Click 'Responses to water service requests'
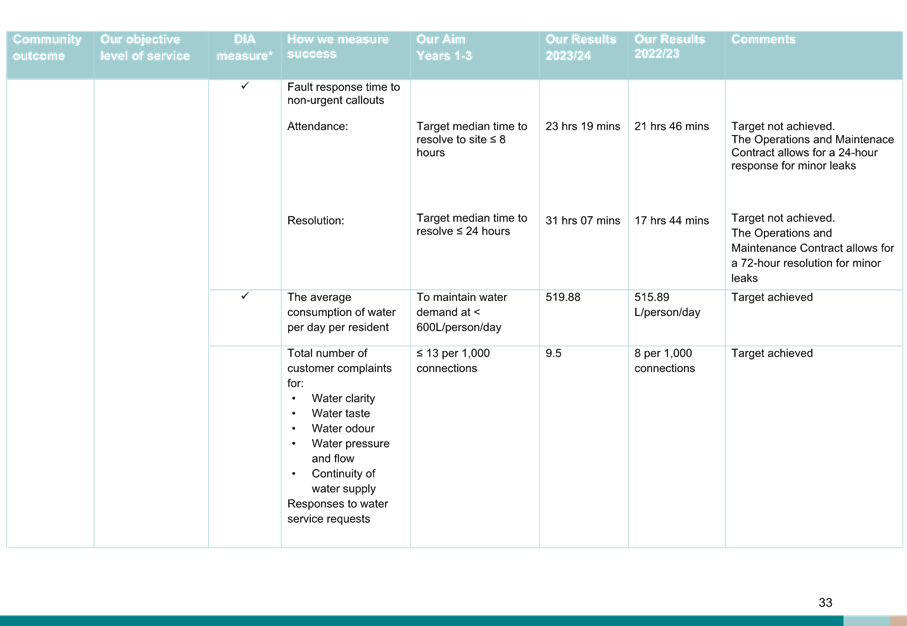Viewport: 907px width, 626px height. point(337,511)
